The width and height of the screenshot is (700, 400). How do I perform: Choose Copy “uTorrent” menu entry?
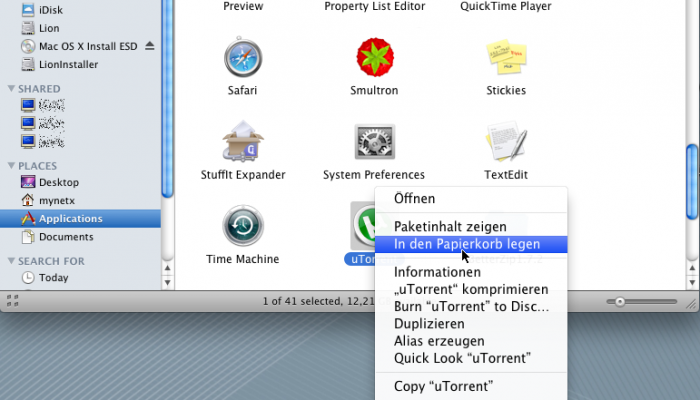tap(471, 386)
